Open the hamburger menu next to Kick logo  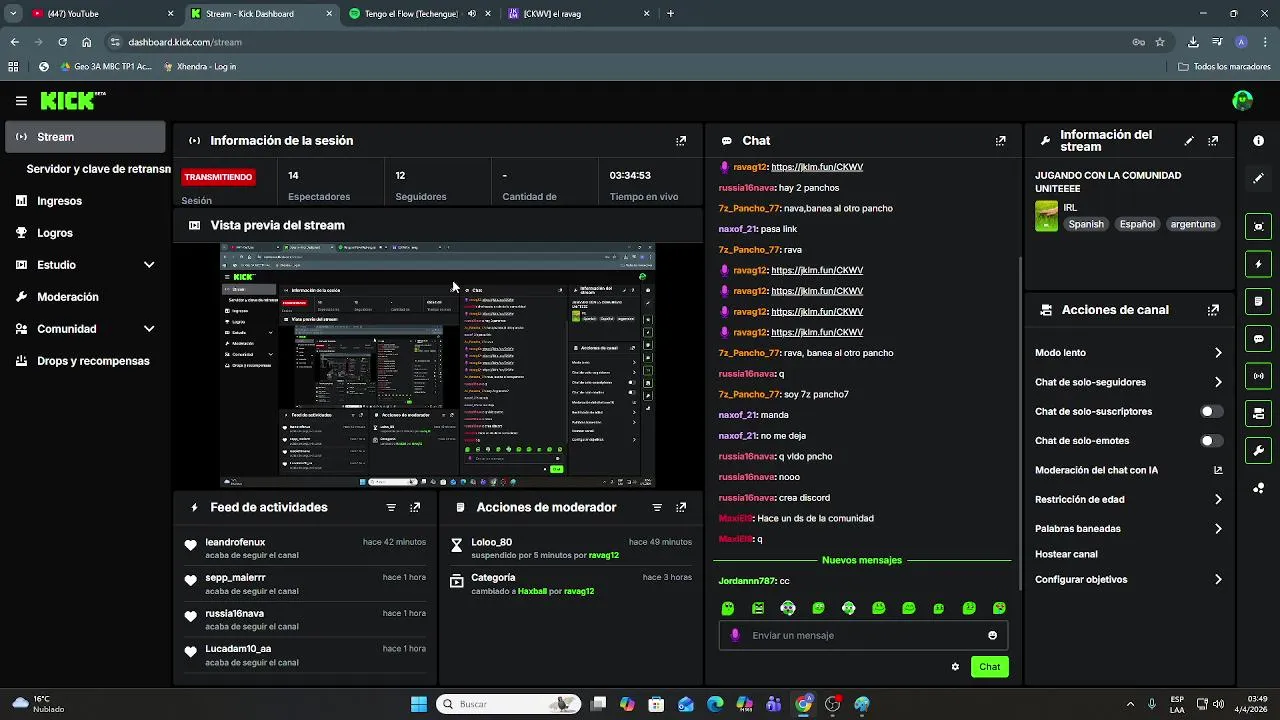pyautogui.click(x=21, y=101)
